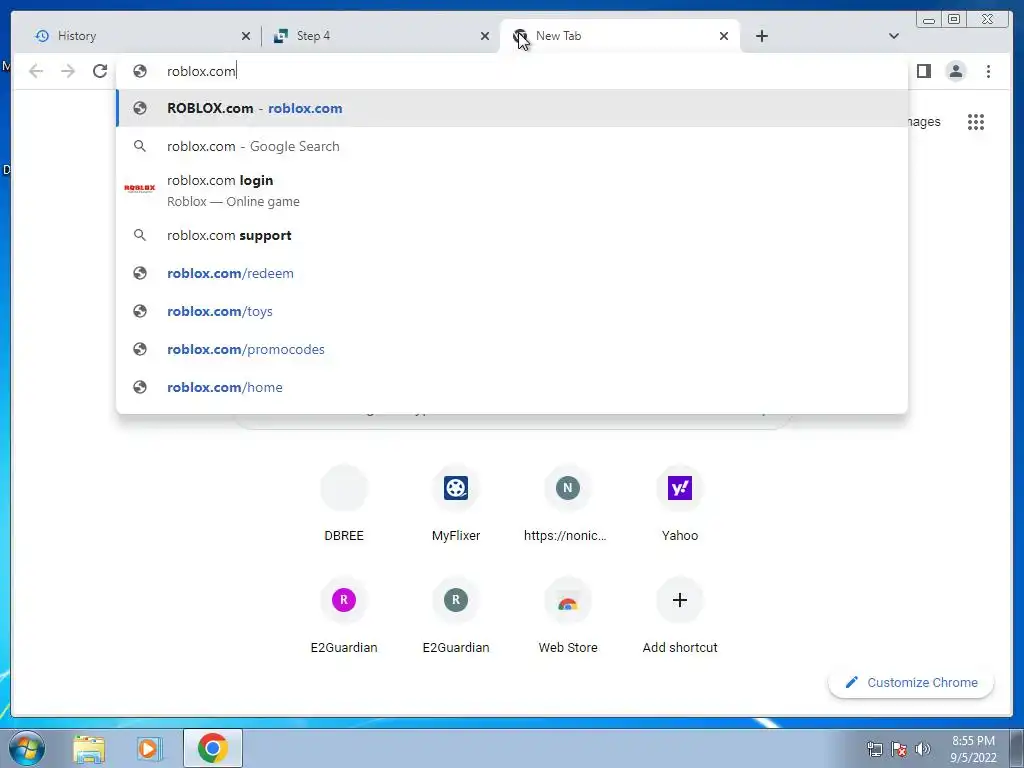Launch Windows Media Player from taskbar
The height and width of the screenshot is (768, 1024).
pos(149,748)
